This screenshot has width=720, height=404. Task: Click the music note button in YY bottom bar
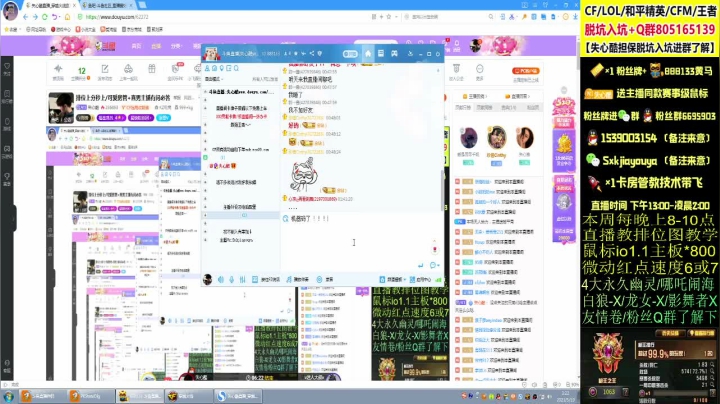pyautogui.click(x=298, y=279)
